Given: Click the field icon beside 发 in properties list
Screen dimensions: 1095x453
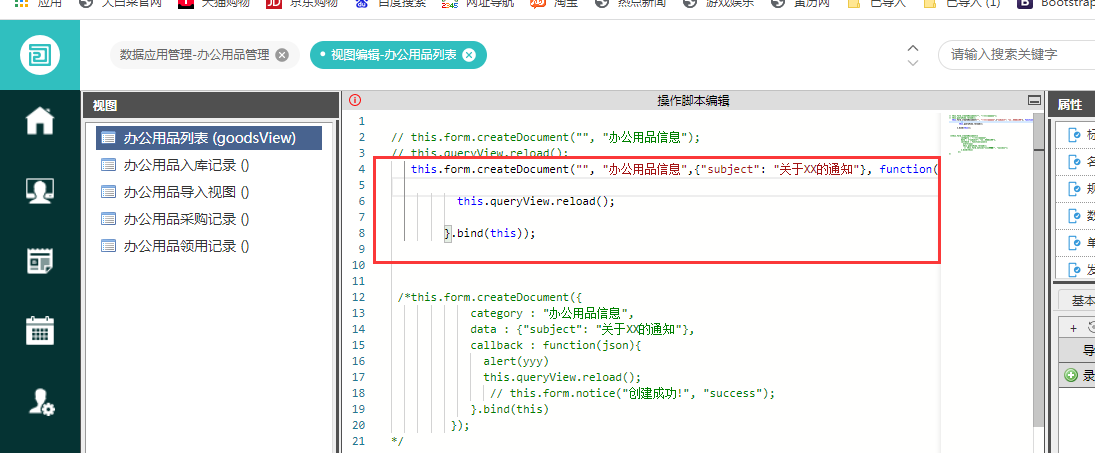Looking at the screenshot, I should [1075, 269].
